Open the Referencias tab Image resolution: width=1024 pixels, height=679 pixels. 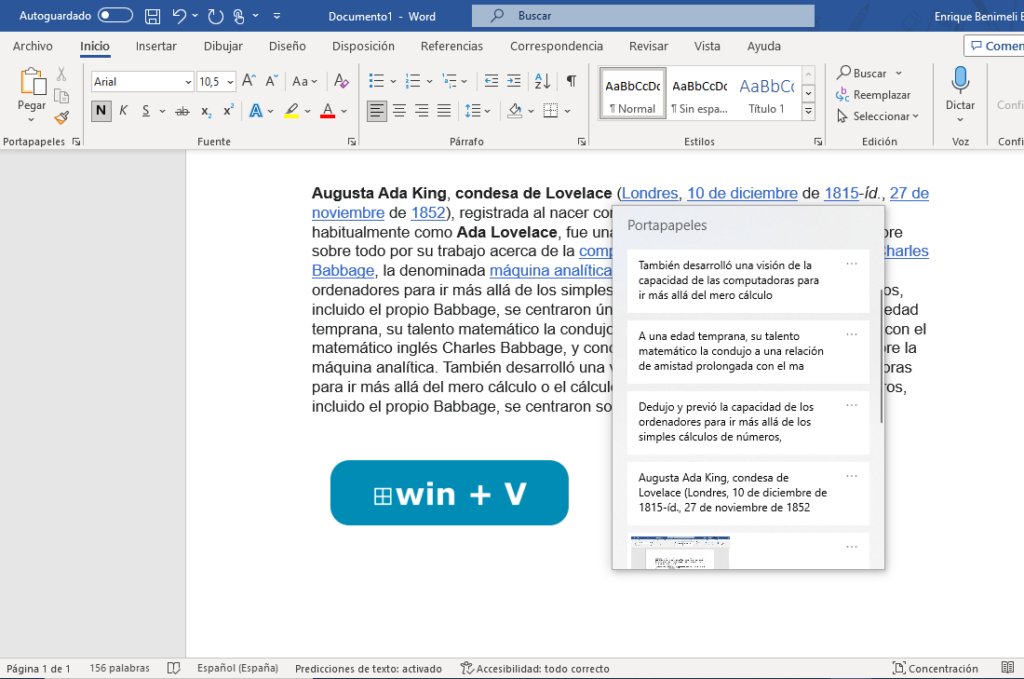tap(451, 46)
